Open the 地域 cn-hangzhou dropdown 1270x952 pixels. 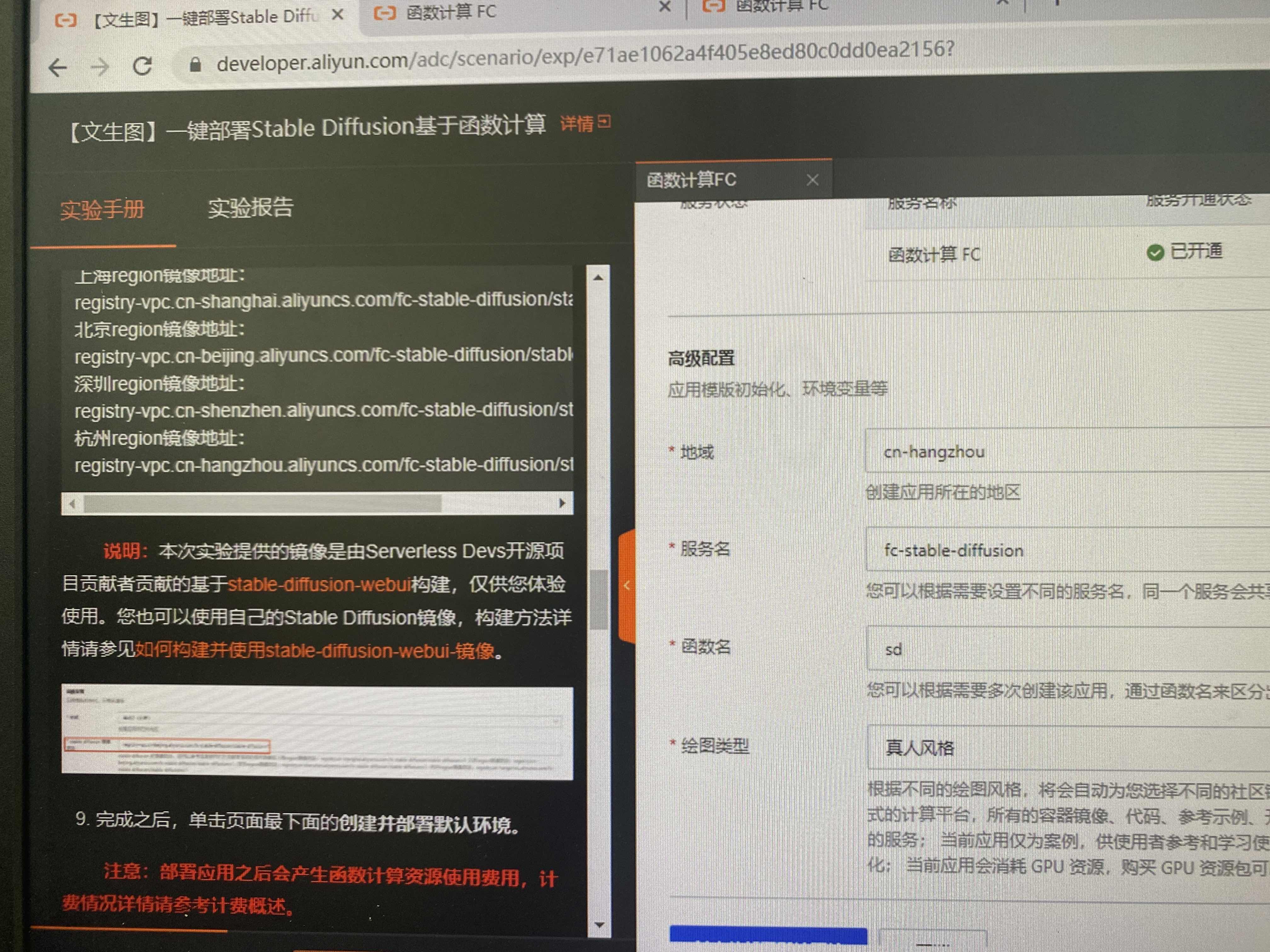[1068, 451]
